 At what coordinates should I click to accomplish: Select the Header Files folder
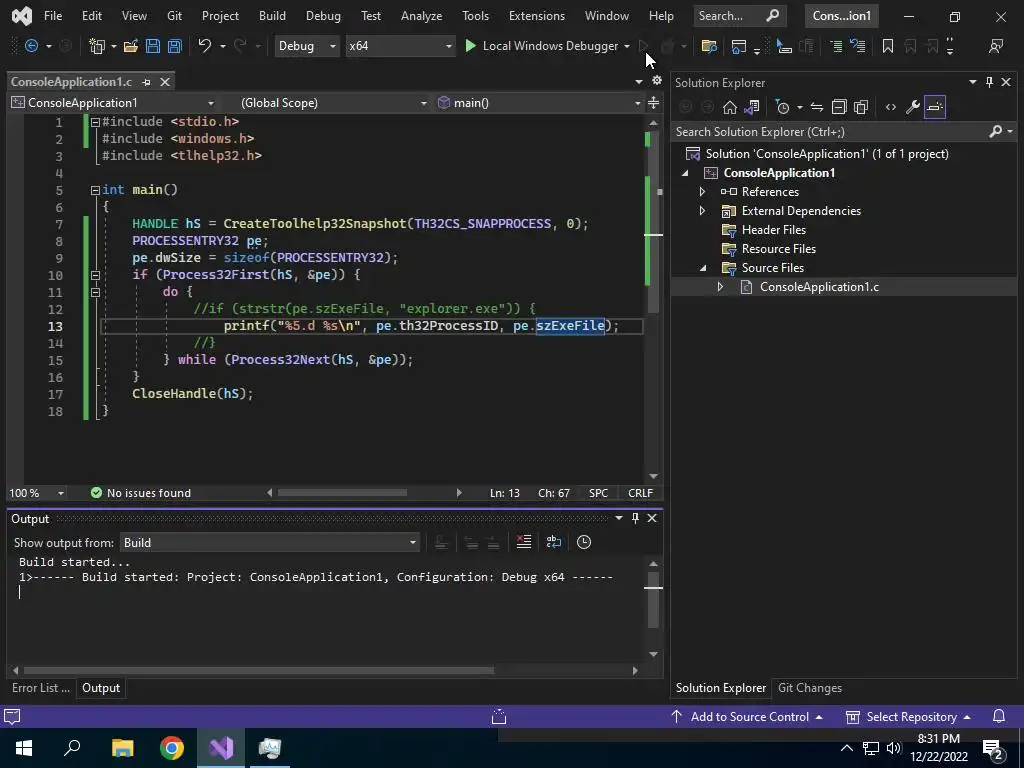(773, 230)
